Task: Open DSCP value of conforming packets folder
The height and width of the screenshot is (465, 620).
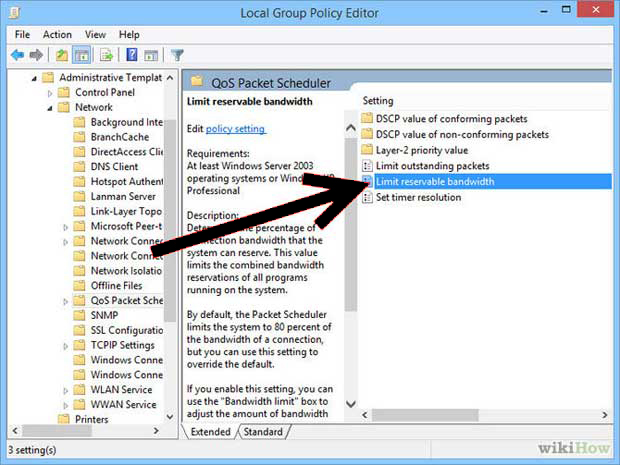Action: pyautogui.click(x=452, y=119)
